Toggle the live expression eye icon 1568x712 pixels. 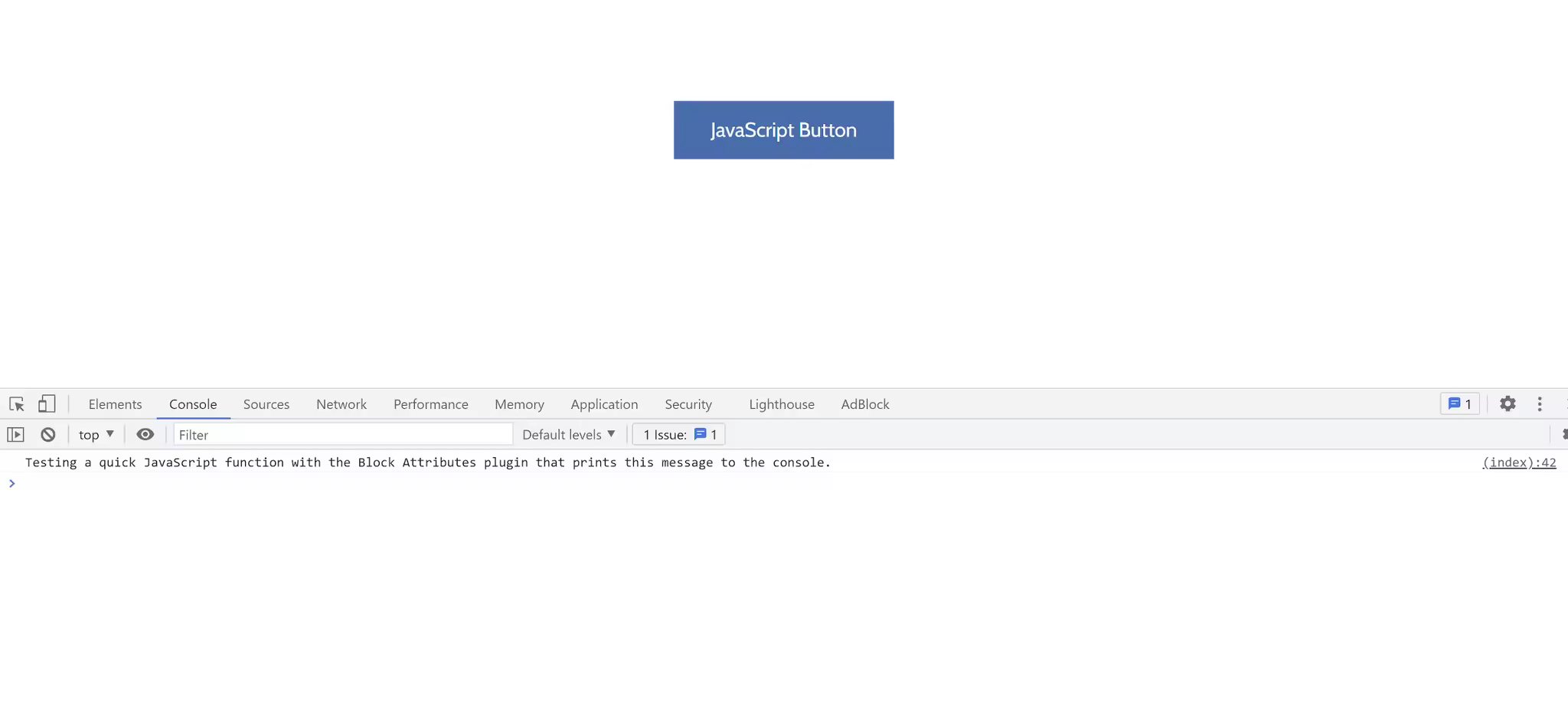coord(145,435)
